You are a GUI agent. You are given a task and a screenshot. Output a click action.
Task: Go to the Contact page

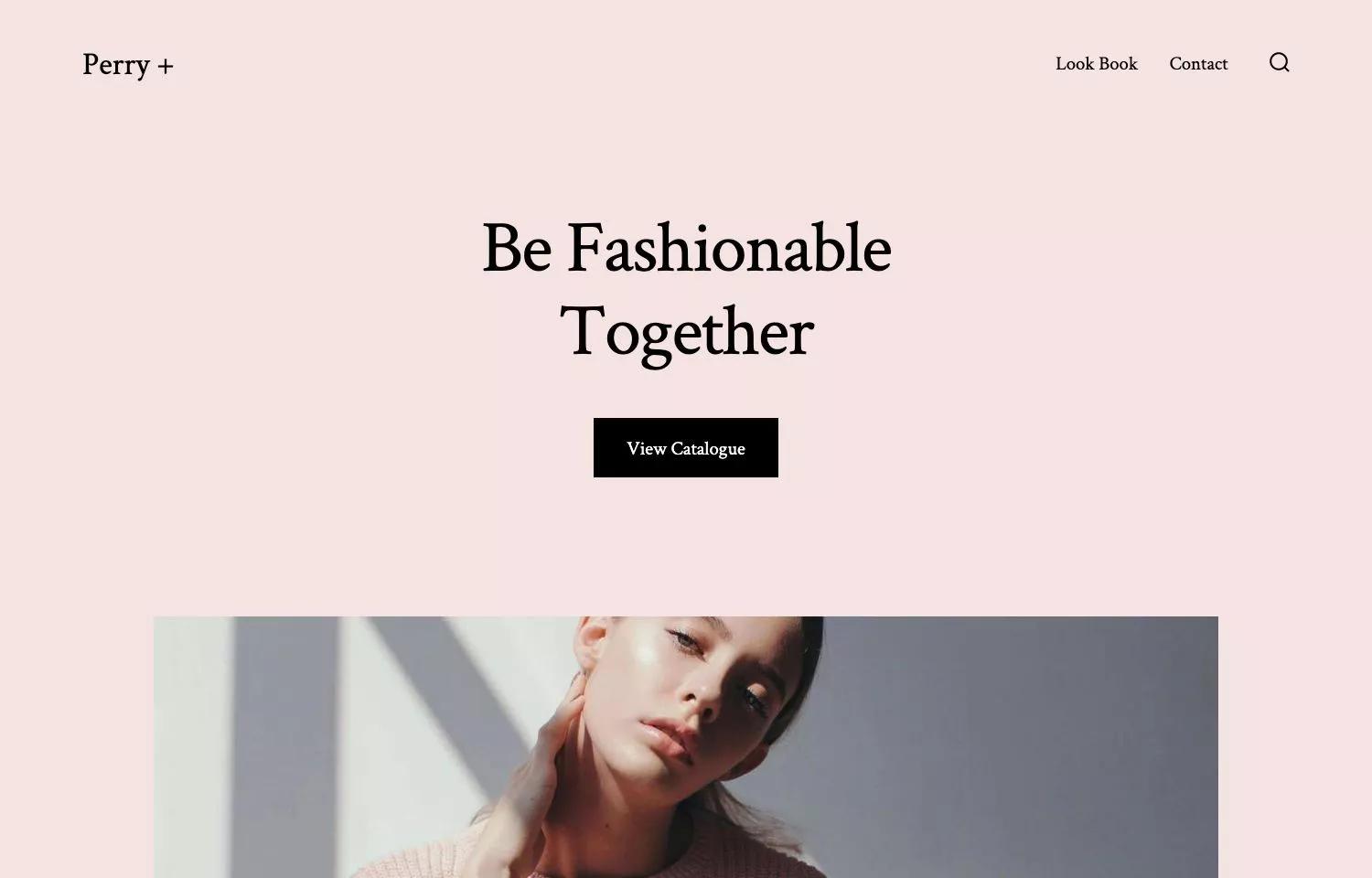(x=1198, y=63)
